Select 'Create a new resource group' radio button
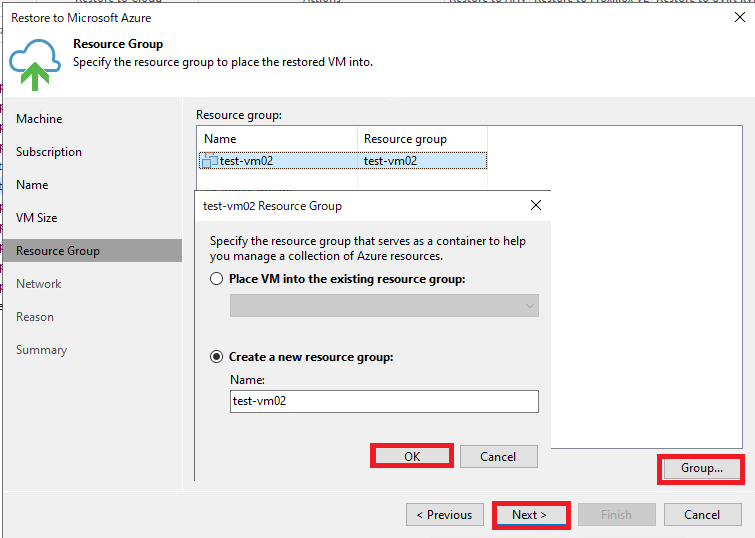755x538 pixels. (217, 357)
